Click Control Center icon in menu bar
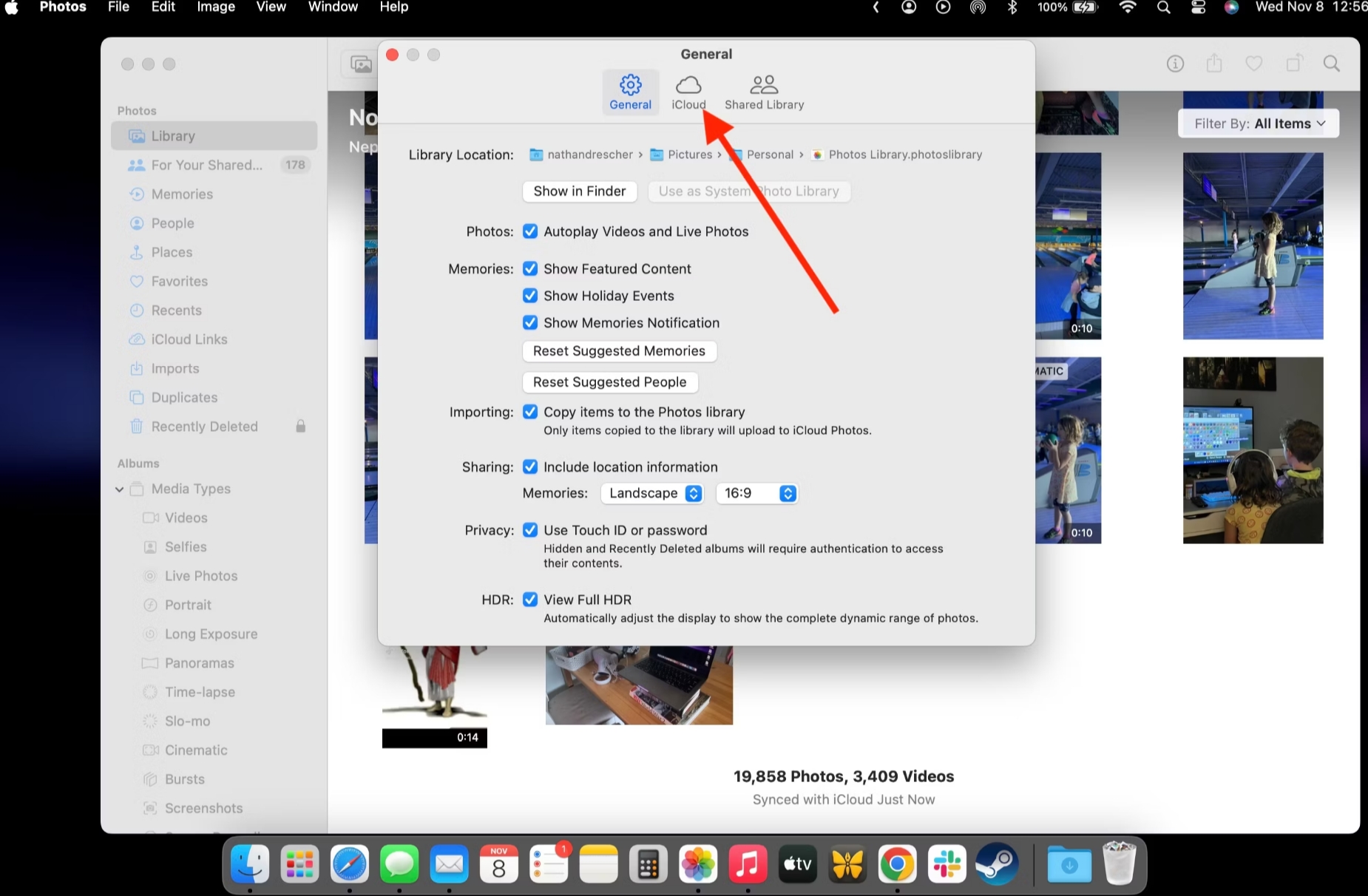 click(1199, 7)
